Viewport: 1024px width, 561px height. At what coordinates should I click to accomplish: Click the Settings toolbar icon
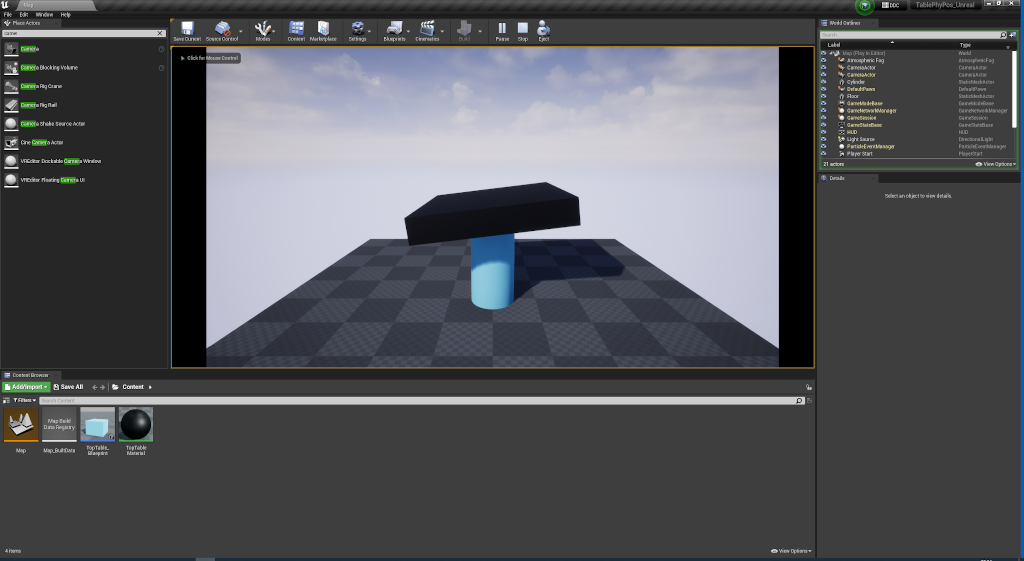point(357,31)
